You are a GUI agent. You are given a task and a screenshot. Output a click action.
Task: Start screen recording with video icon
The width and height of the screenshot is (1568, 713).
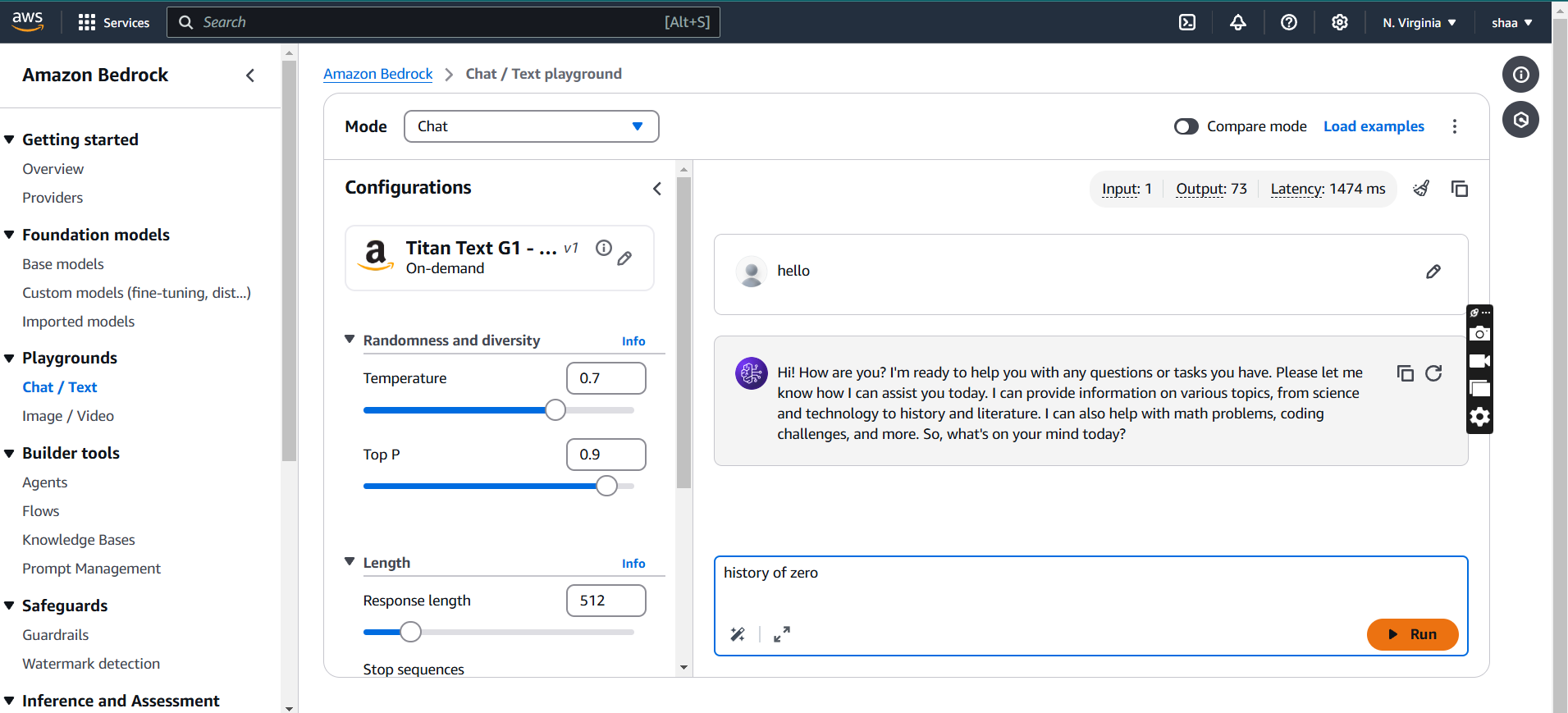click(x=1479, y=361)
